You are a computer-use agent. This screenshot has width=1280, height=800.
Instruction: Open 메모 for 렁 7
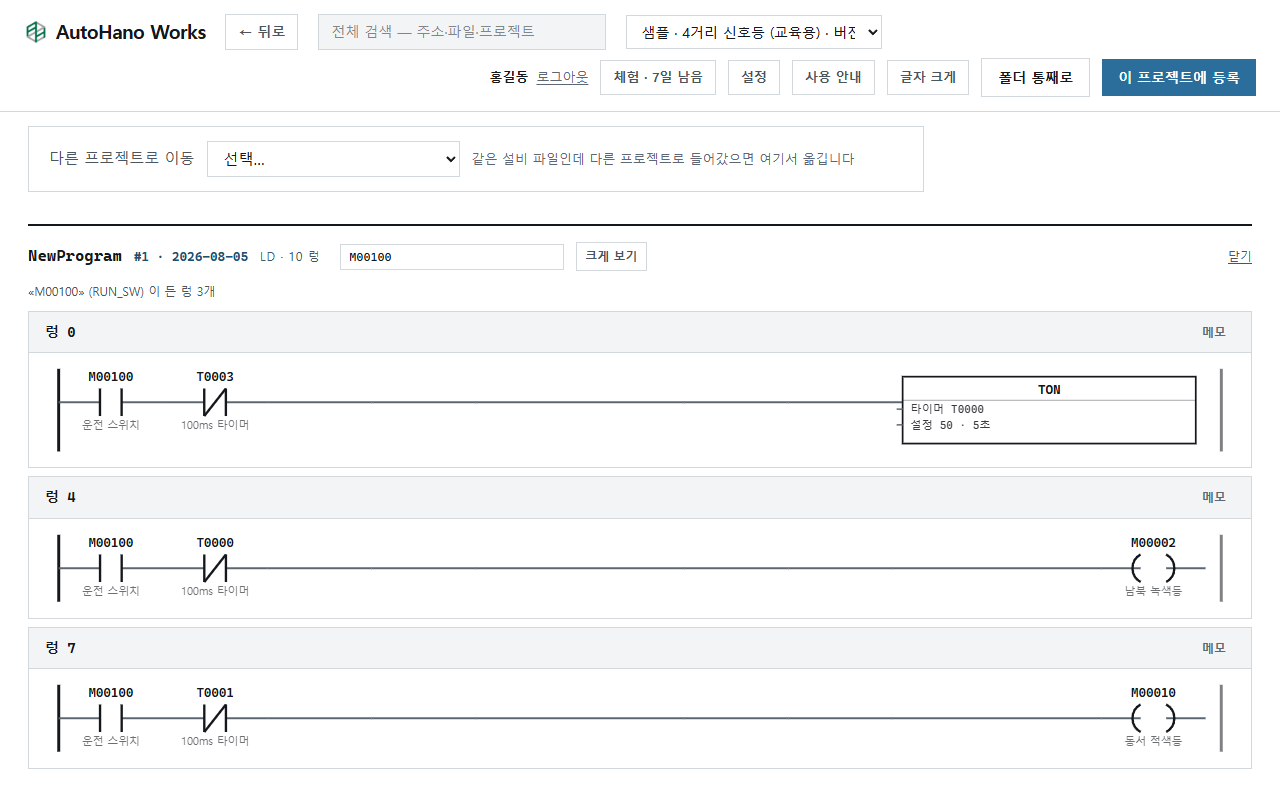1213,648
